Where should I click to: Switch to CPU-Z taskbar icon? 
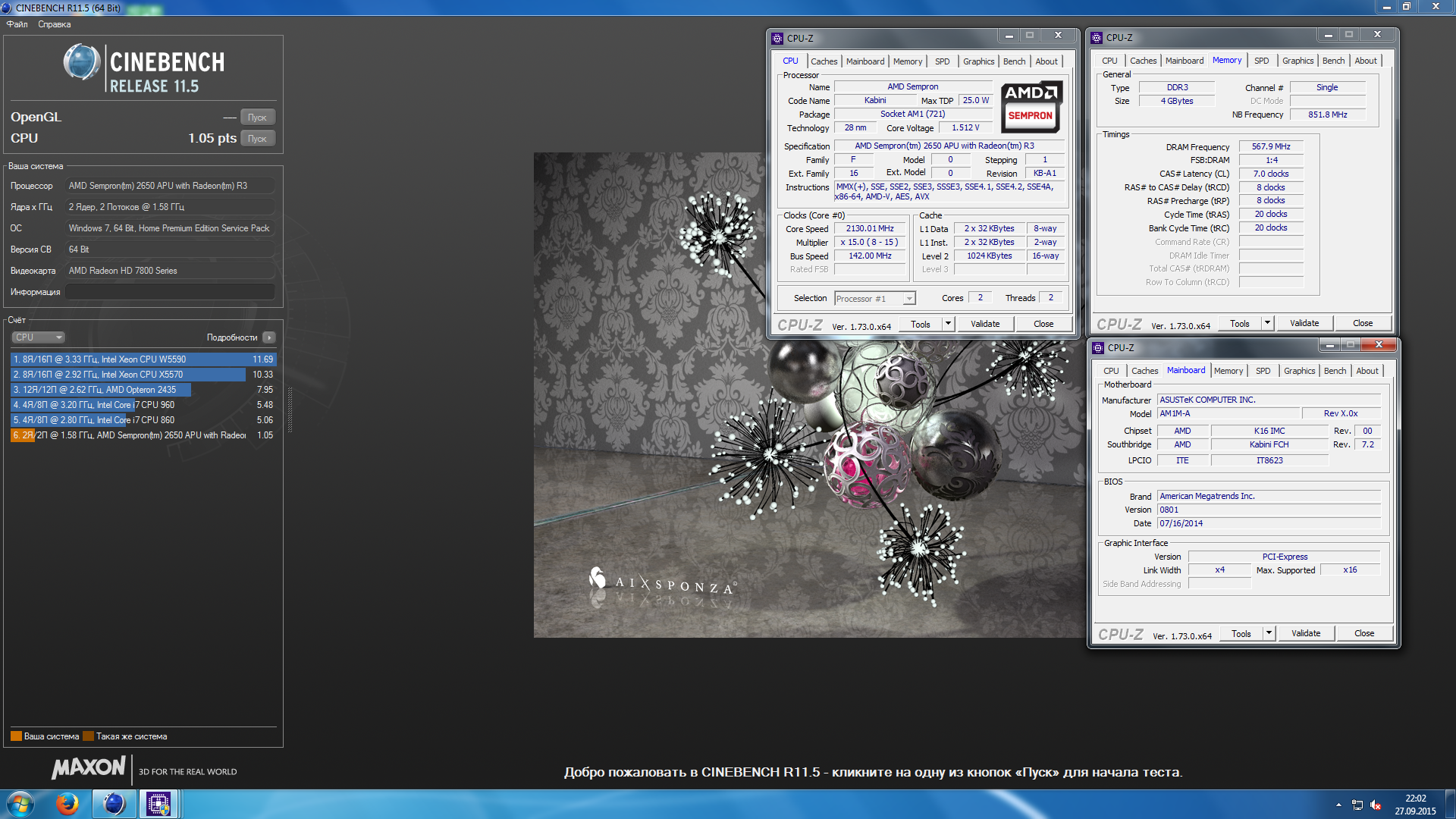(x=158, y=804)
